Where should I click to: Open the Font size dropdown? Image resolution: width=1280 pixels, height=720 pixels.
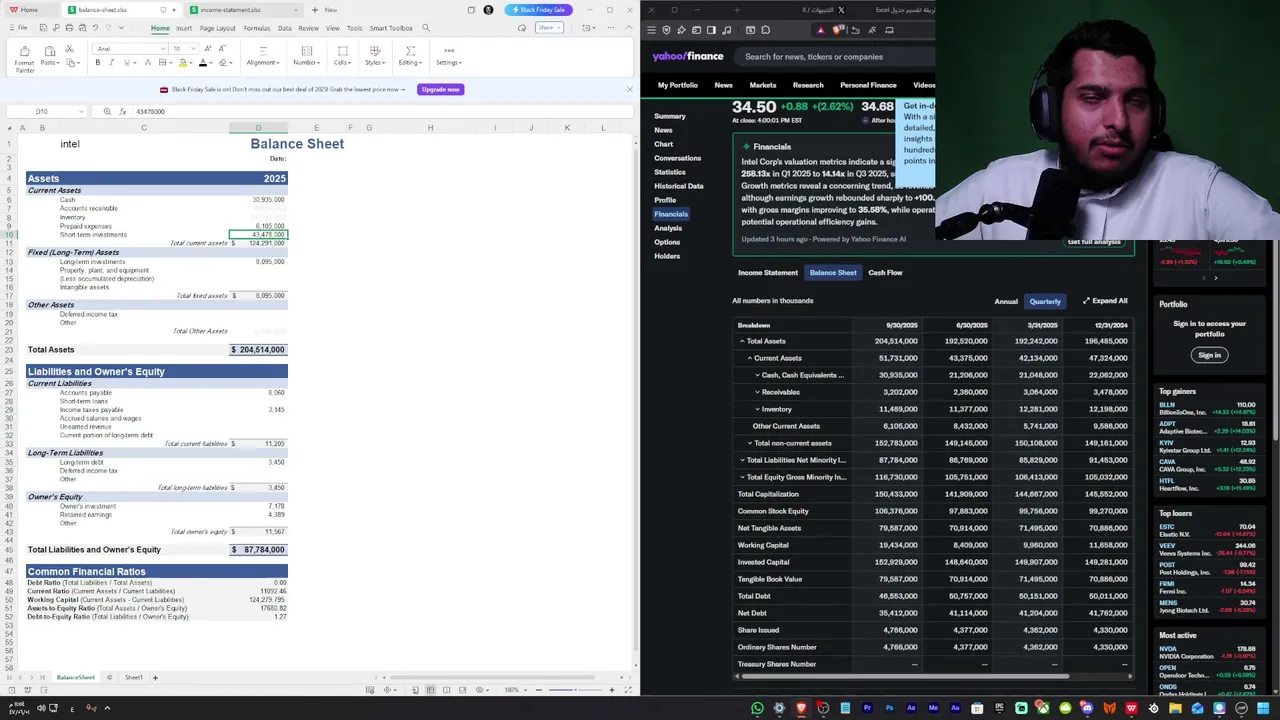183,48
